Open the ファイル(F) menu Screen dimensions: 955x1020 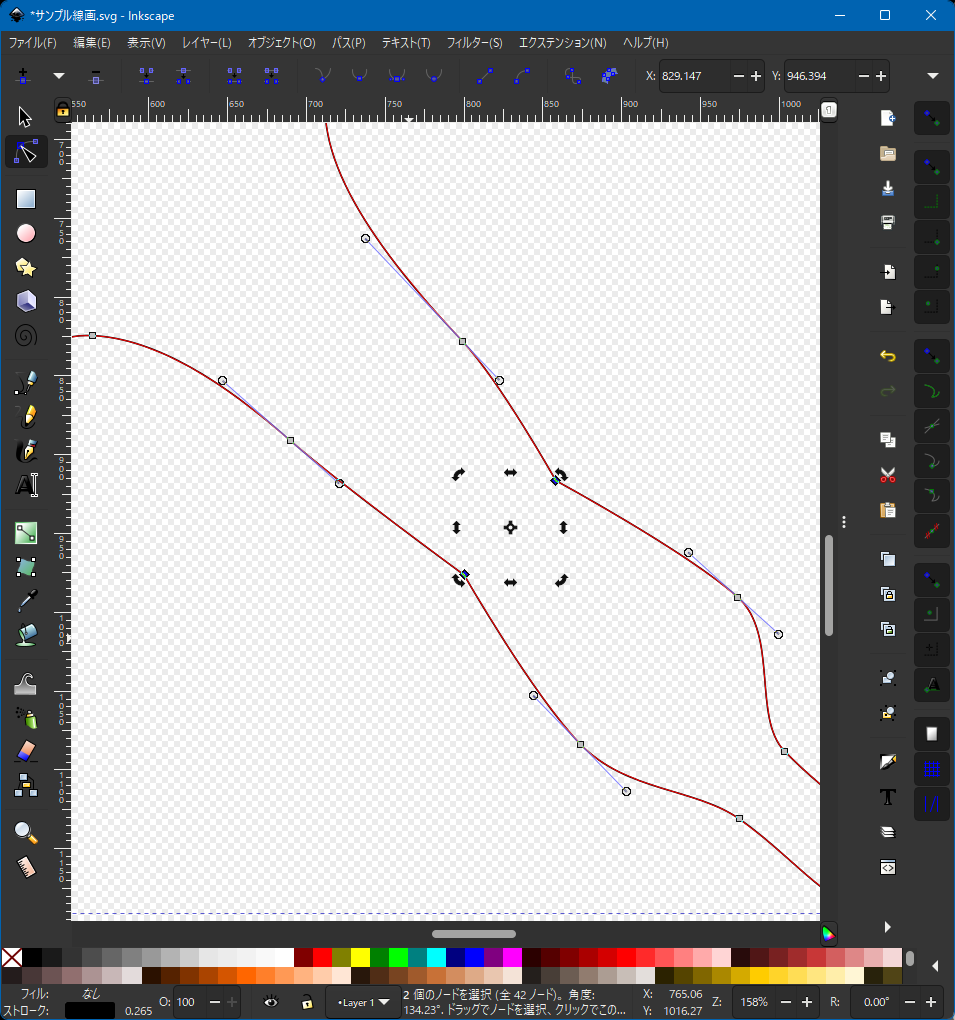(33, 43)
